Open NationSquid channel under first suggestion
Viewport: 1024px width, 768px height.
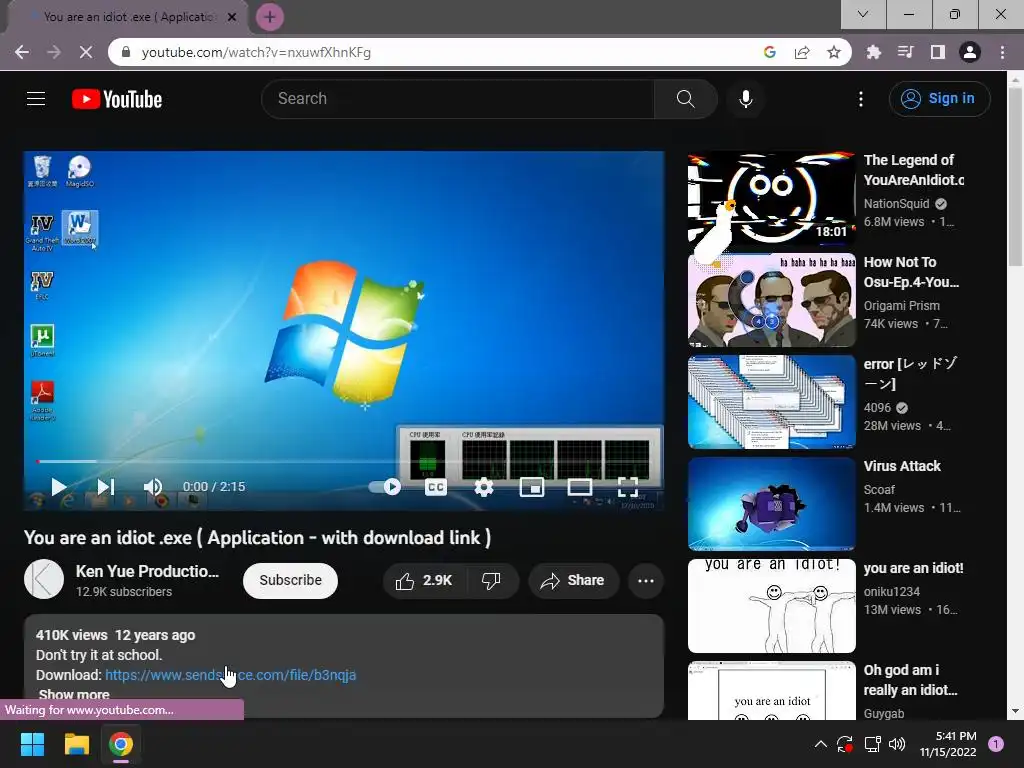click(896, 204)
